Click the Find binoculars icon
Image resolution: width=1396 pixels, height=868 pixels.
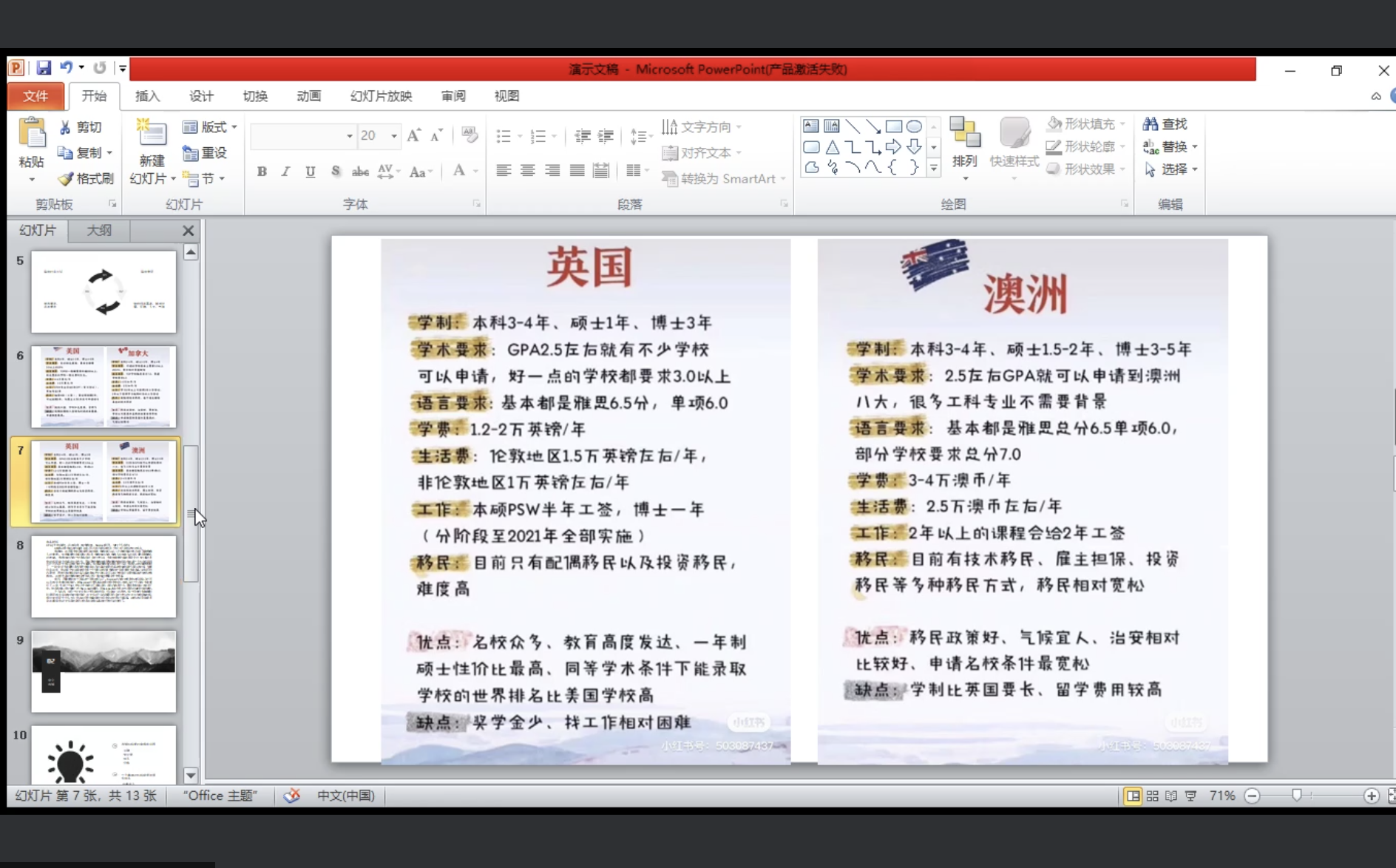click(x=1151, y=124)
